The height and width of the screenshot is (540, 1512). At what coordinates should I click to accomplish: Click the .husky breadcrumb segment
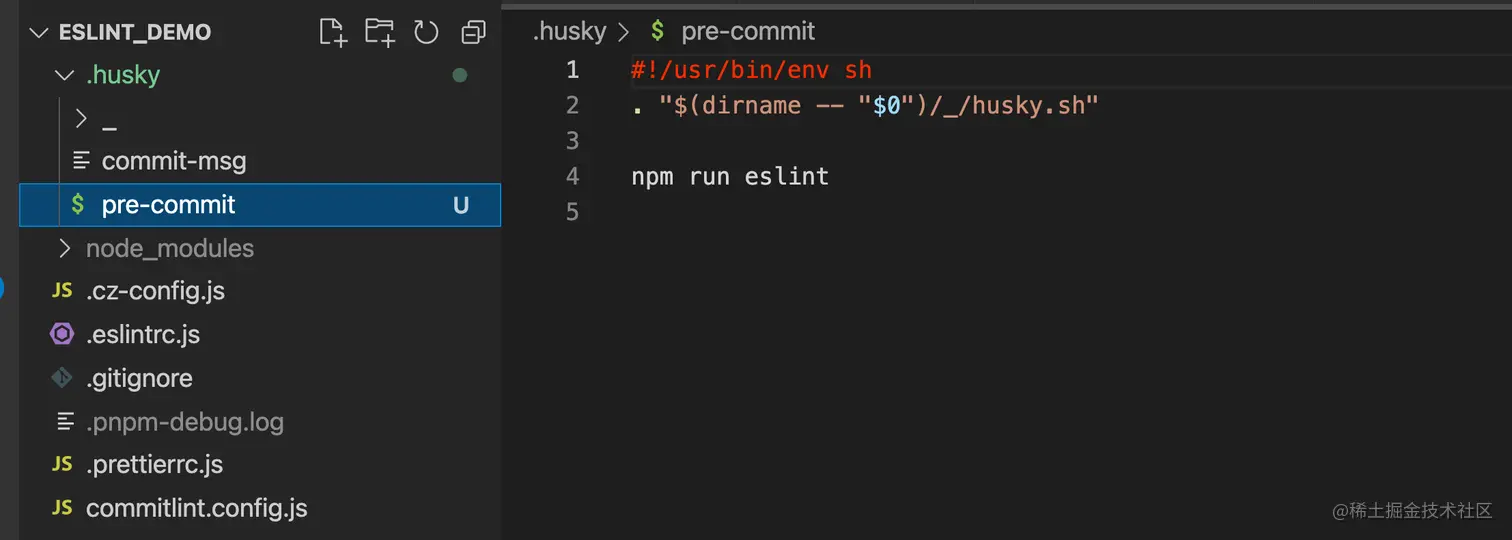pos(569,31)
